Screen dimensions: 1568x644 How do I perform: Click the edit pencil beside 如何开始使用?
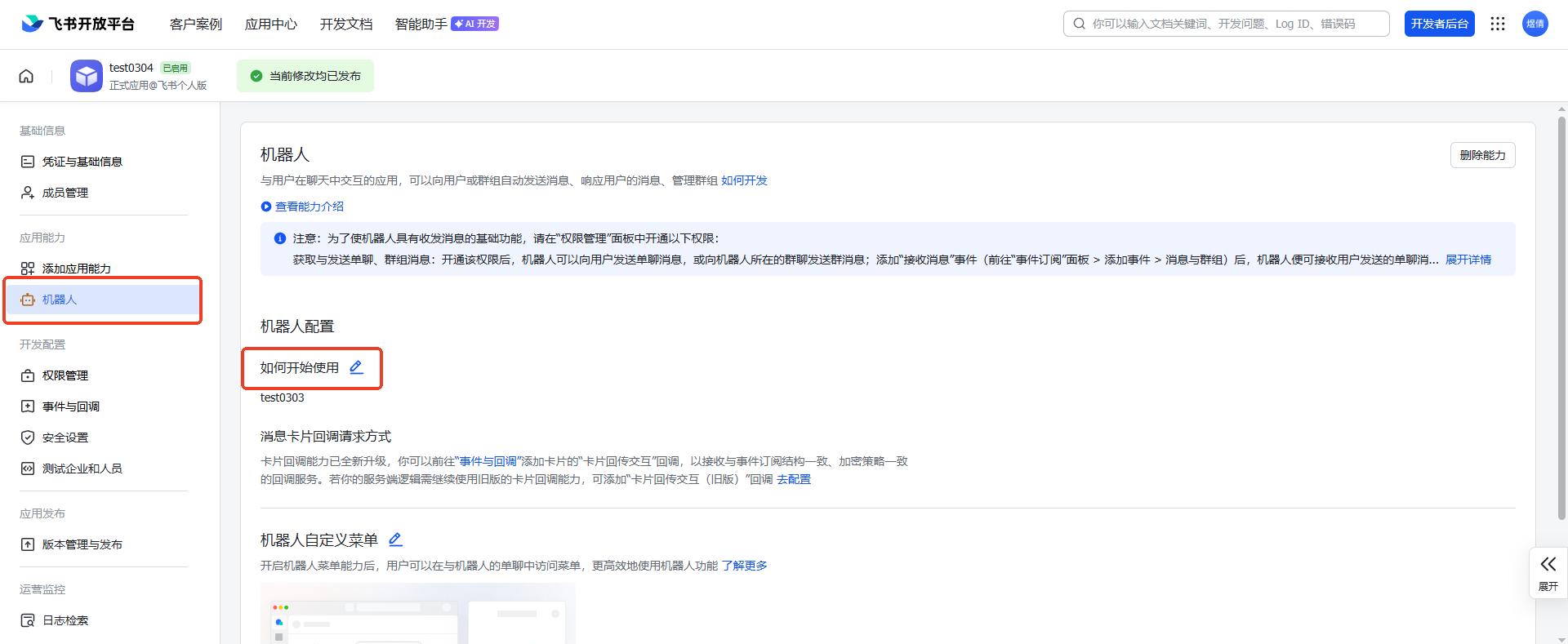(x=356, y=367)
